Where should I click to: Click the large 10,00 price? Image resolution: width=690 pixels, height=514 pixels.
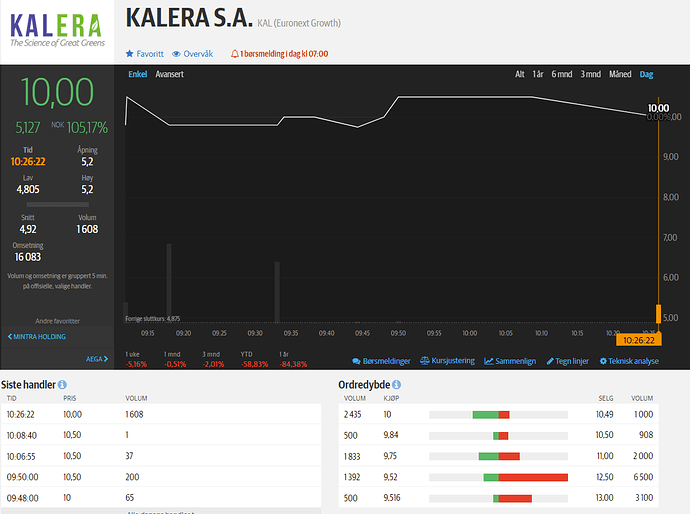[x=57, y=92]
